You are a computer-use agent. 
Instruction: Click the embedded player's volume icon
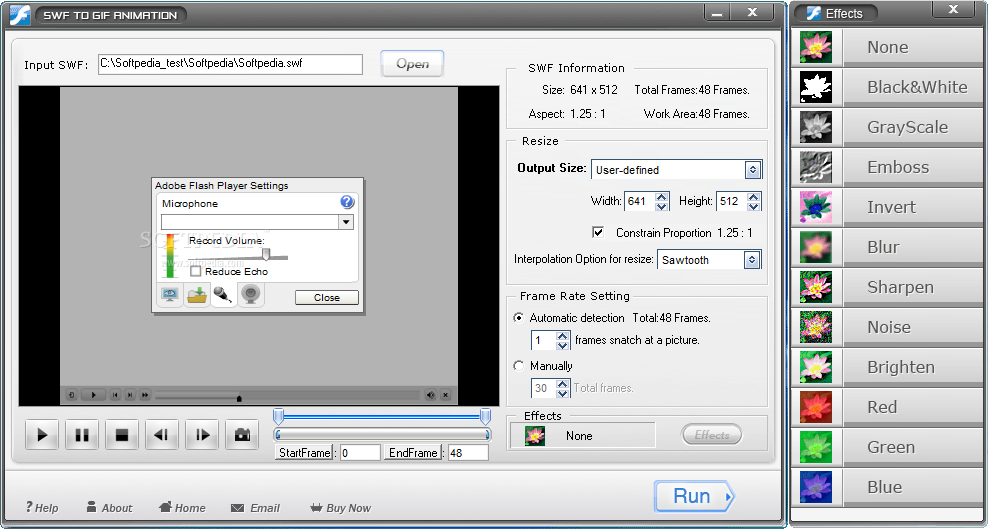431,395
